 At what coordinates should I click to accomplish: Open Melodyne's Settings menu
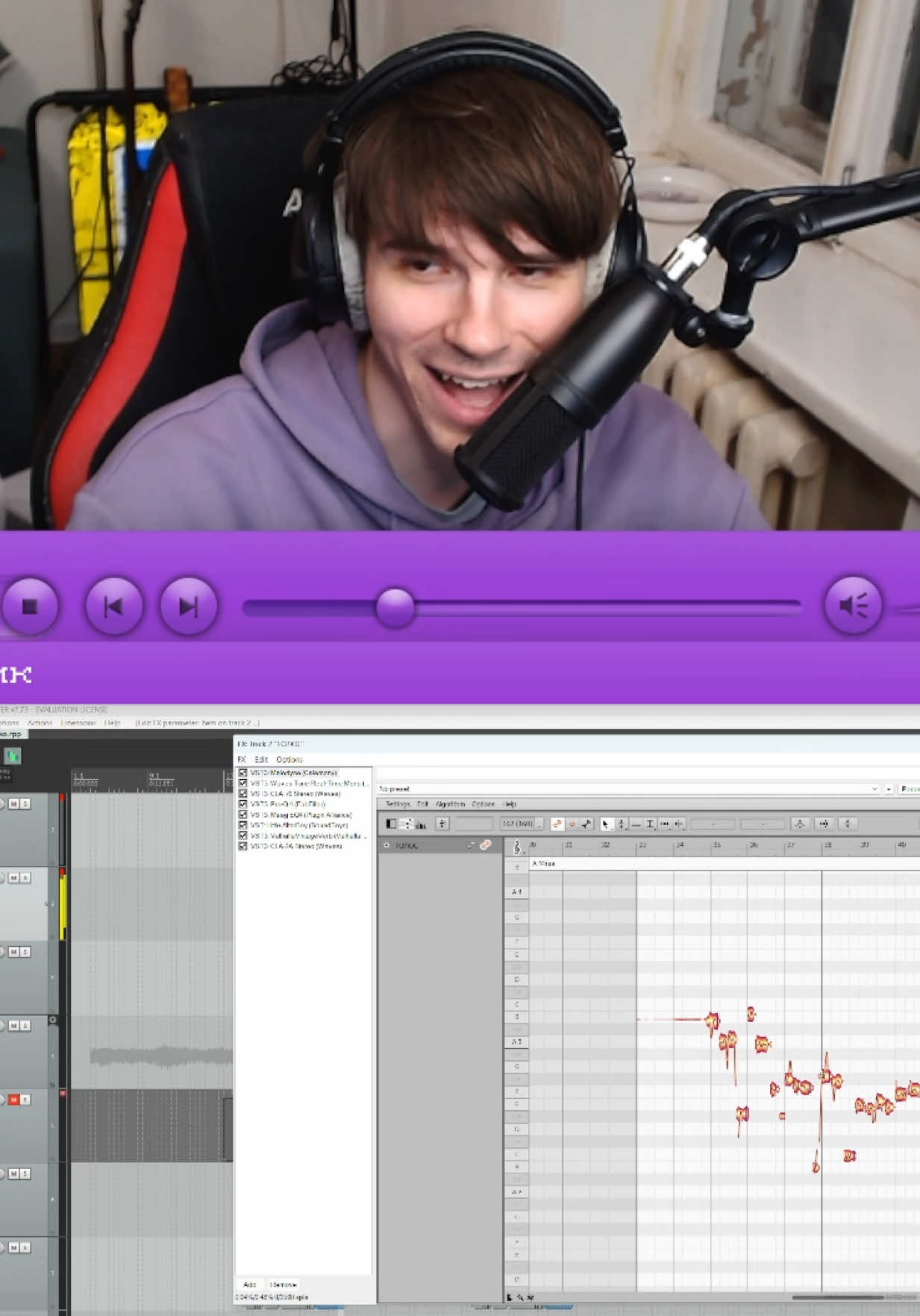pyautogui.click(x=398, y=804)
